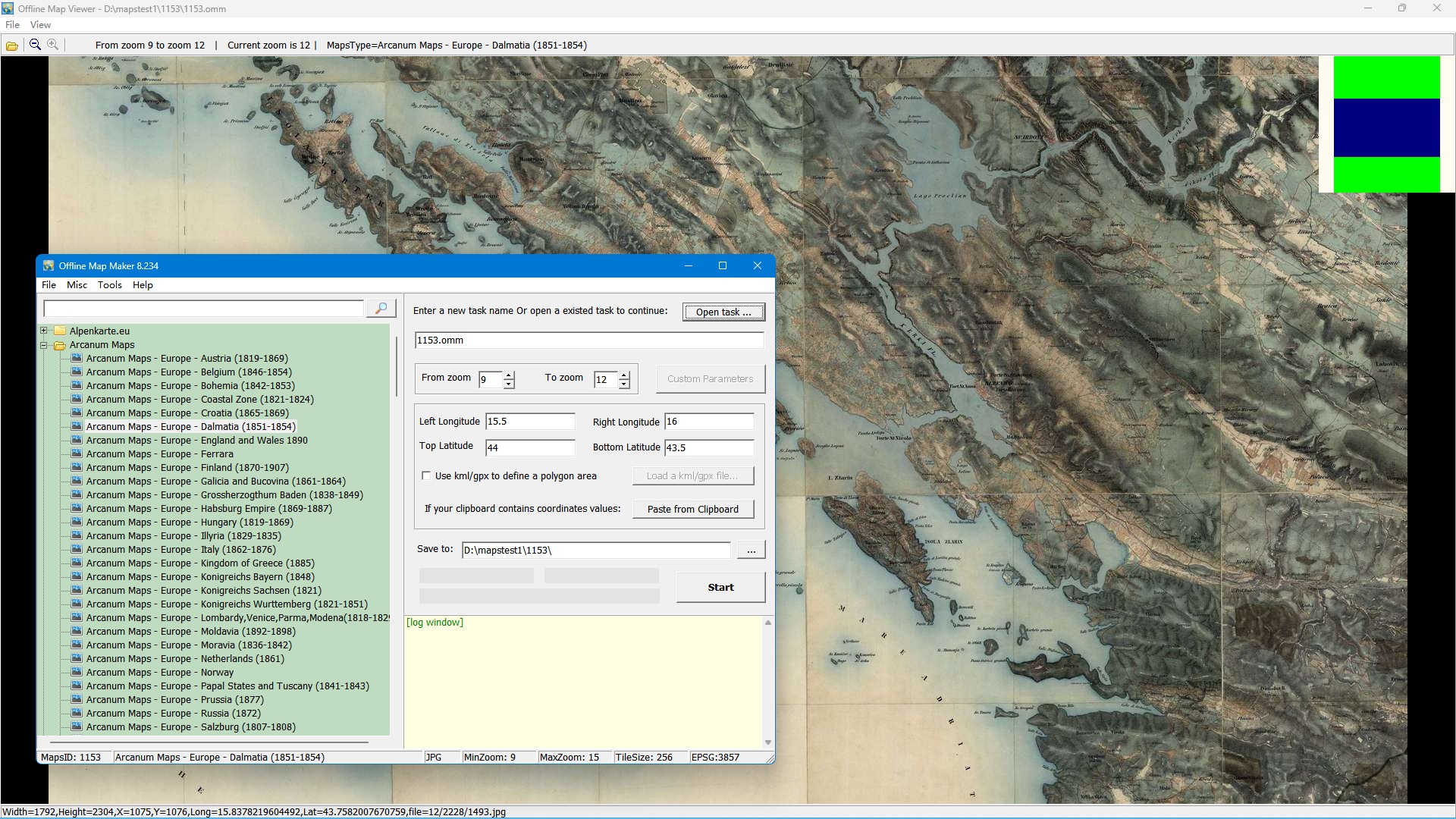
Task: Click the map tree vertical scrollbar
Action: point(396,367)
